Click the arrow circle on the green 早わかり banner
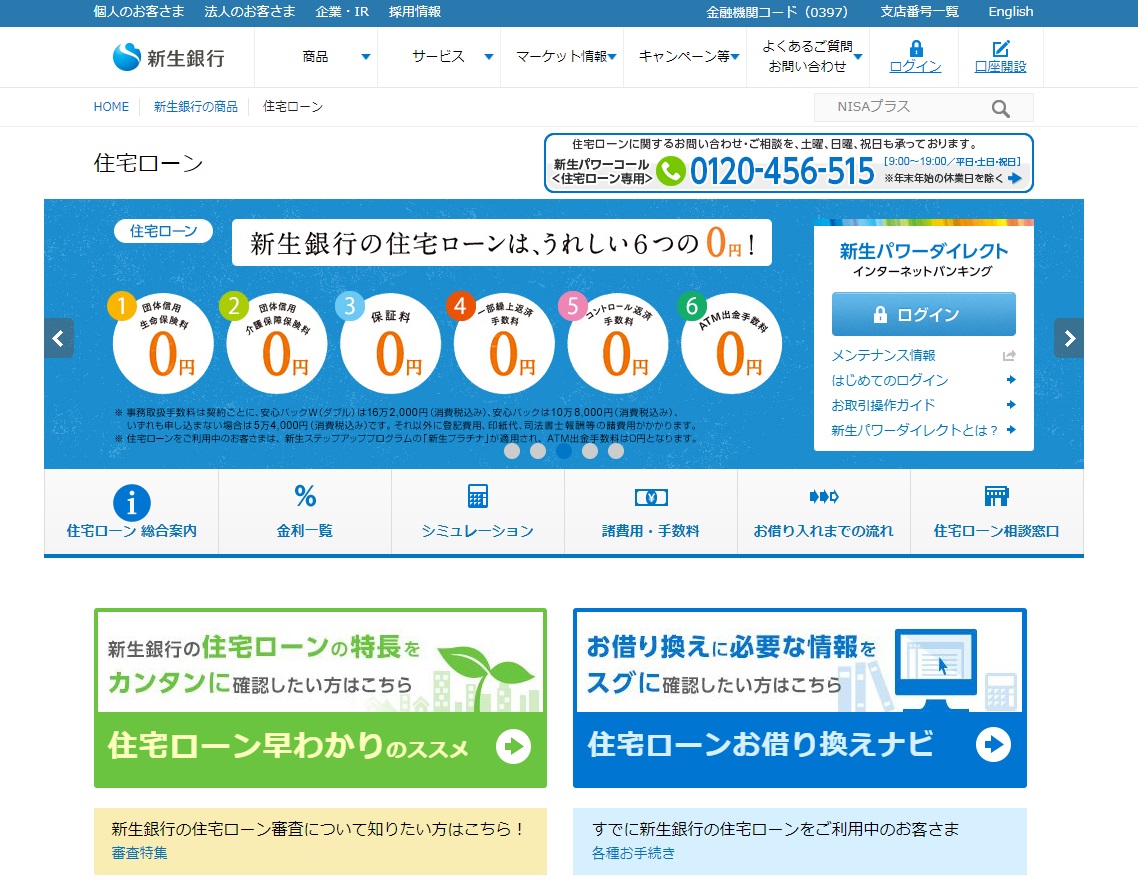Image resolution: width=1138 pixels, height=891 pixels. point(513,747)
